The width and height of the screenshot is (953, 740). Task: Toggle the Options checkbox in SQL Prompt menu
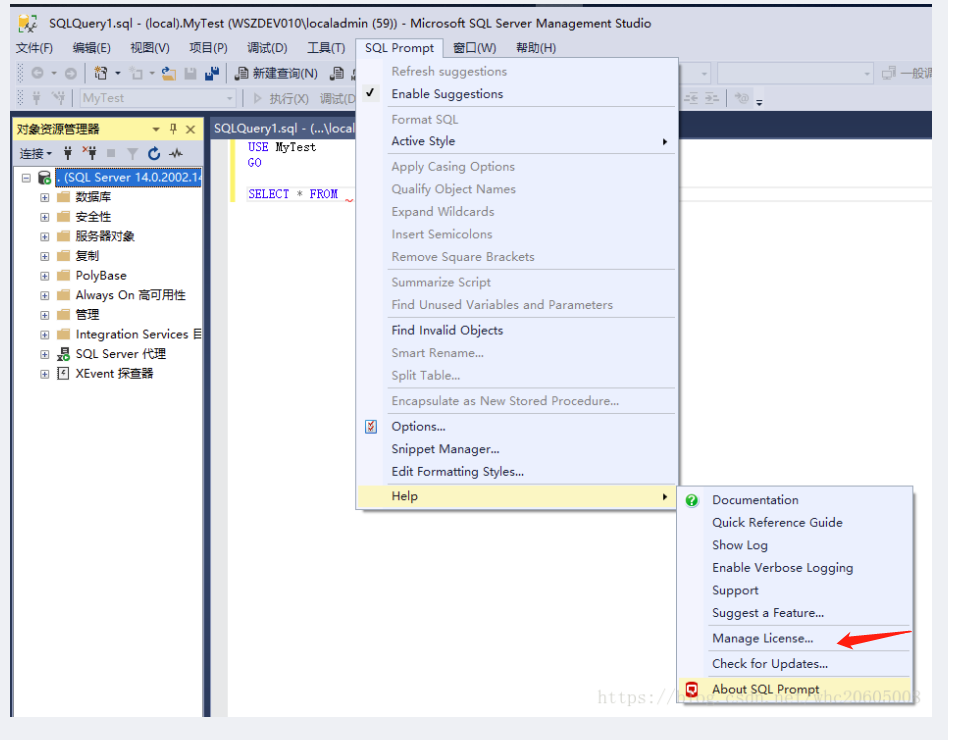(x=370, y=426)
